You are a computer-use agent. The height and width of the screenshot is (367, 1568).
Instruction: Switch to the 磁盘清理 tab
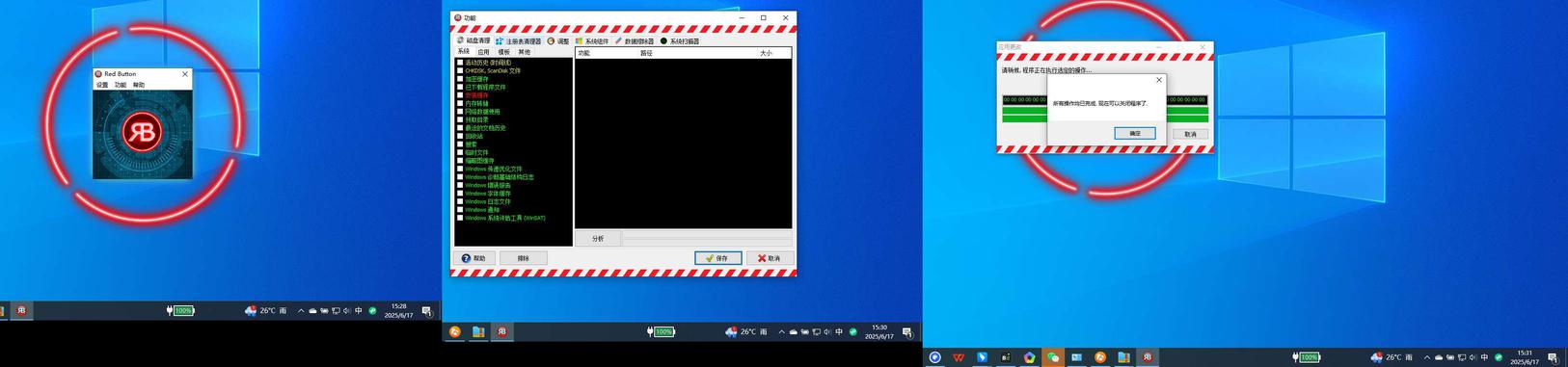point(473,40)
